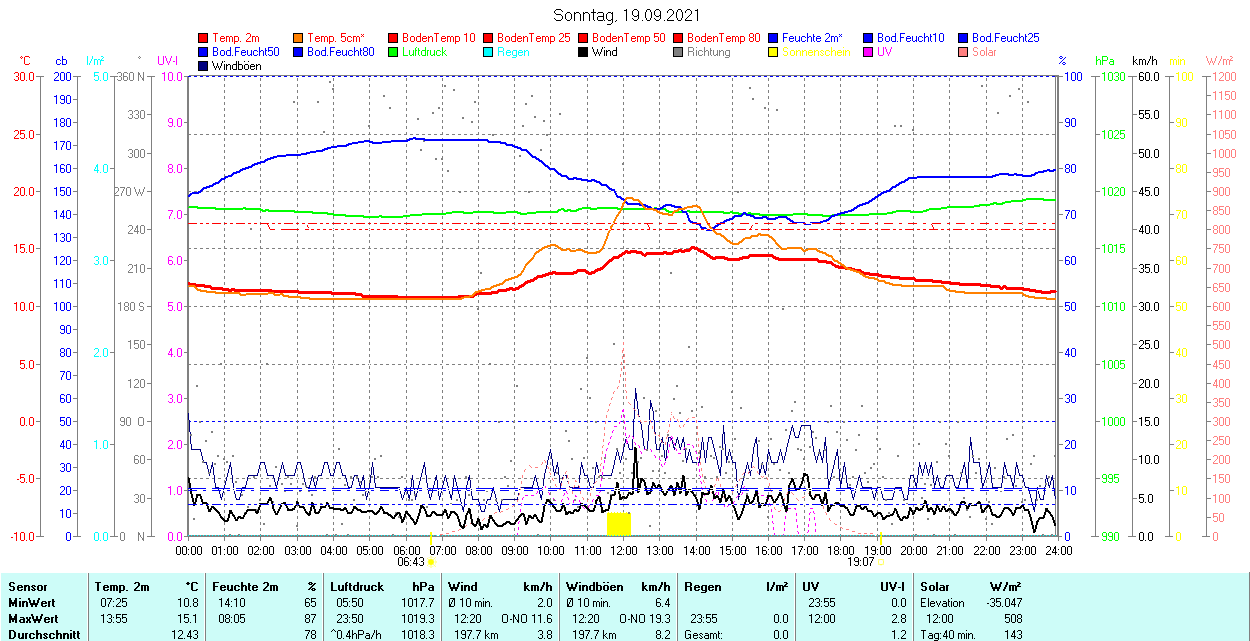Click the Gesamt label in Regen column
The height and width of the screenshot is (641, 1250).
coord(704,635)
